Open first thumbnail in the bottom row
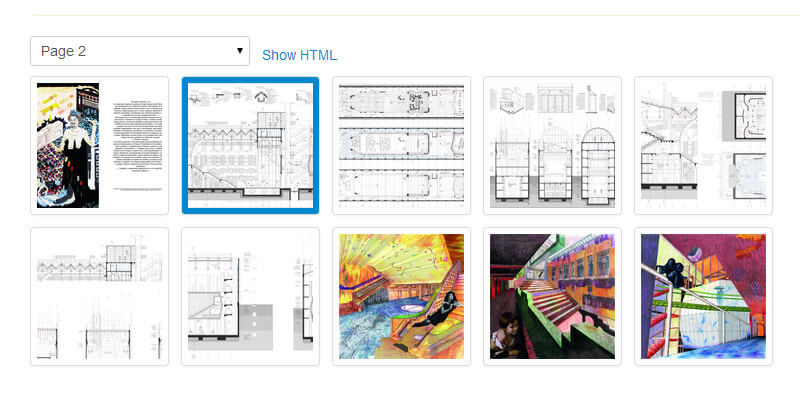Screen dimensions: 800x400 tap(100, 296)
